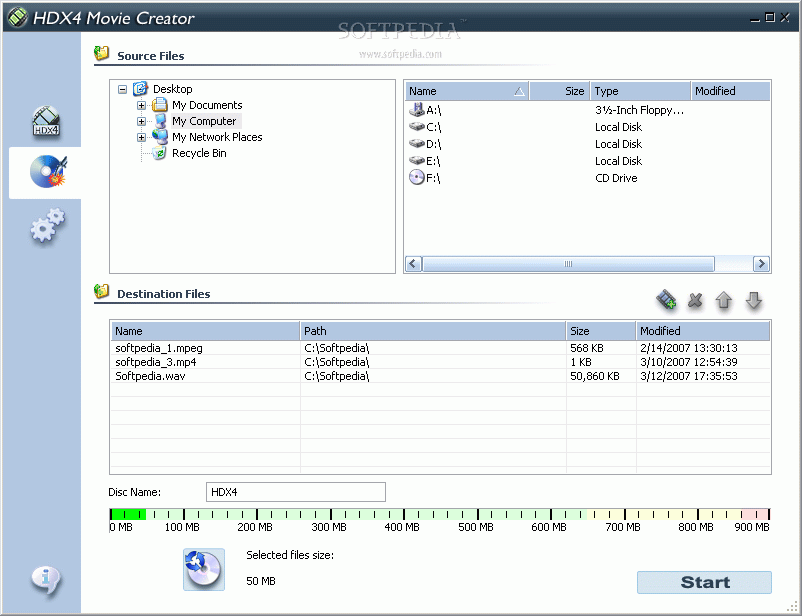The width and height of the screenshot is (802, 616).
Task: Click the Recycle Bin label in tree
Action: [x=199, y=153]
